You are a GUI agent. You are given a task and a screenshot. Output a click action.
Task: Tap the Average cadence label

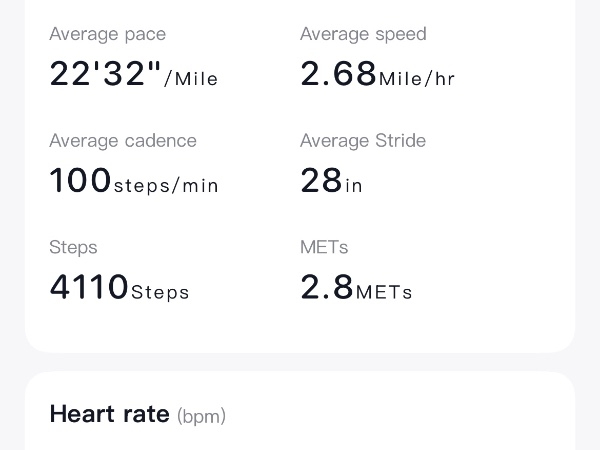click(x=123, y=141)
